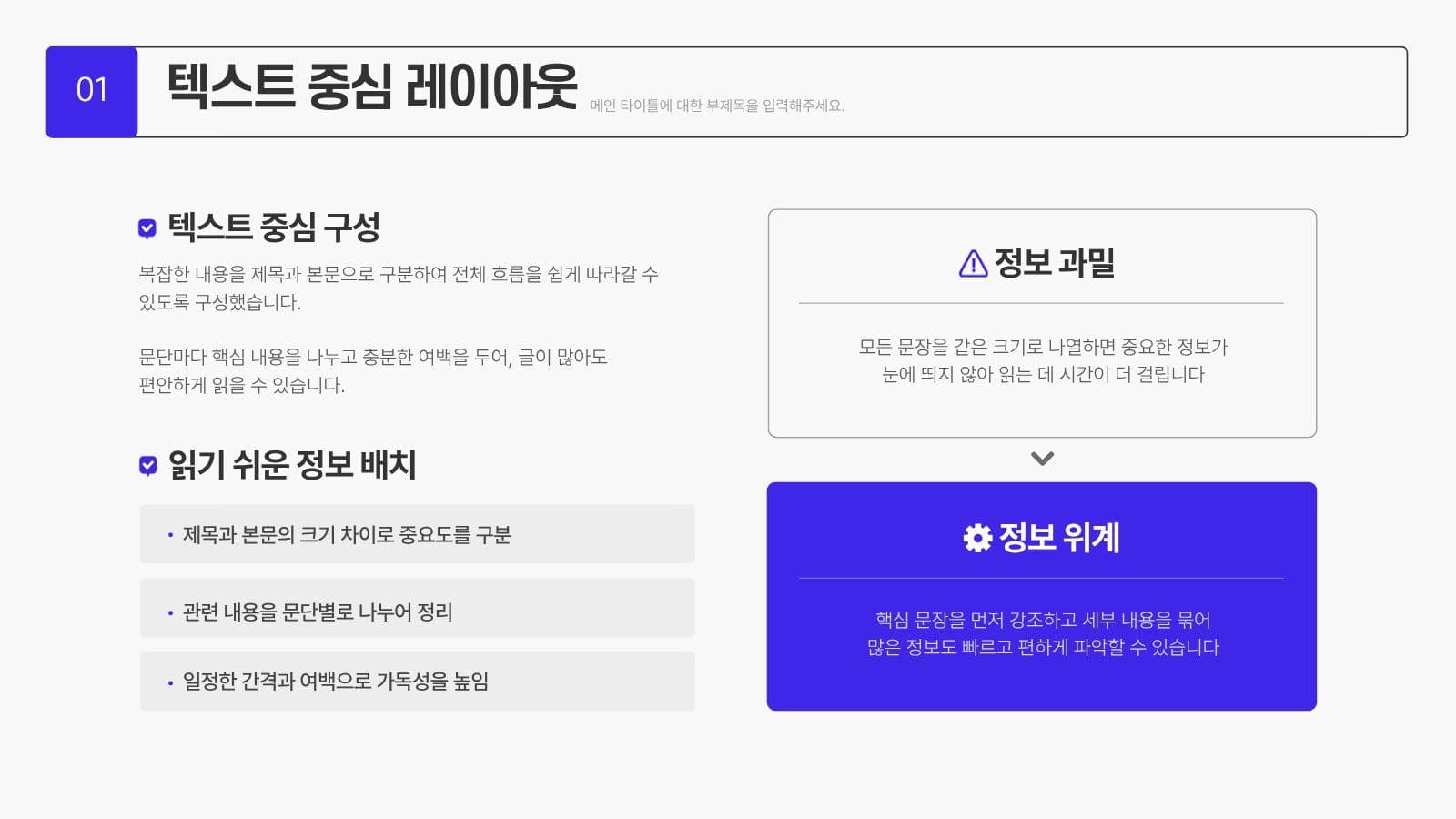1456x819 pixels.
Task: Click the bullet 제목과 본문의 크기 차이로 중요도를 구분
Action: (x=417, y=534)
